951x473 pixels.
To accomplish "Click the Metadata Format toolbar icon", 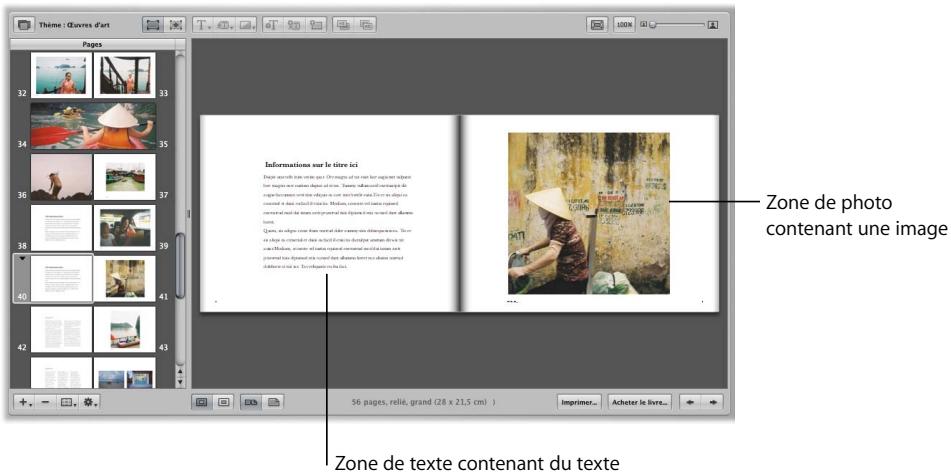I will tap(295, 25).
